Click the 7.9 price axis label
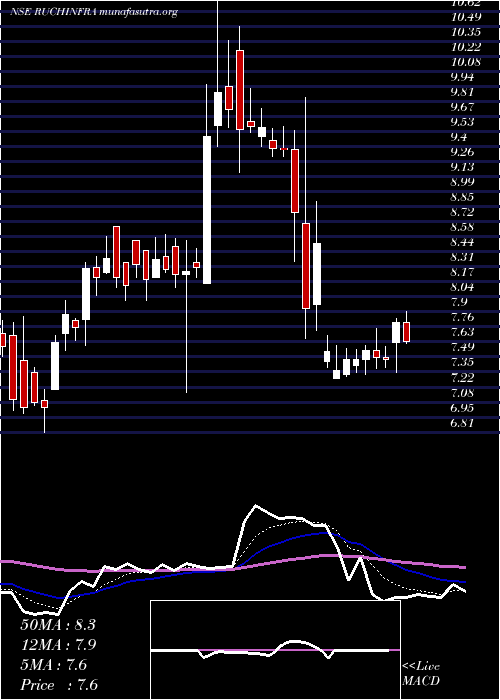 pyautogui.click(x=459, y=302)
